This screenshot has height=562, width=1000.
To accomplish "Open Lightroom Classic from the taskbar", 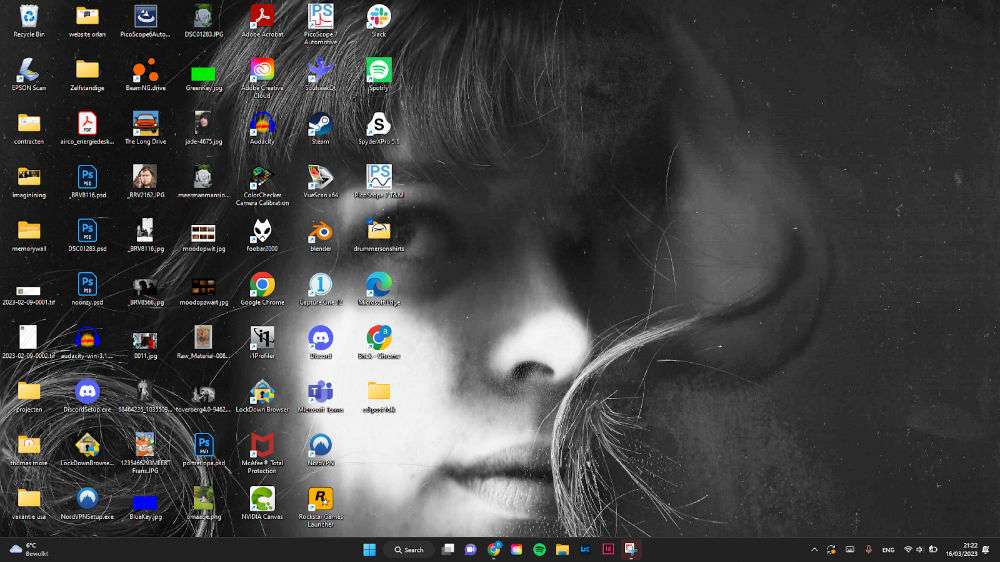I will point(585,549).
